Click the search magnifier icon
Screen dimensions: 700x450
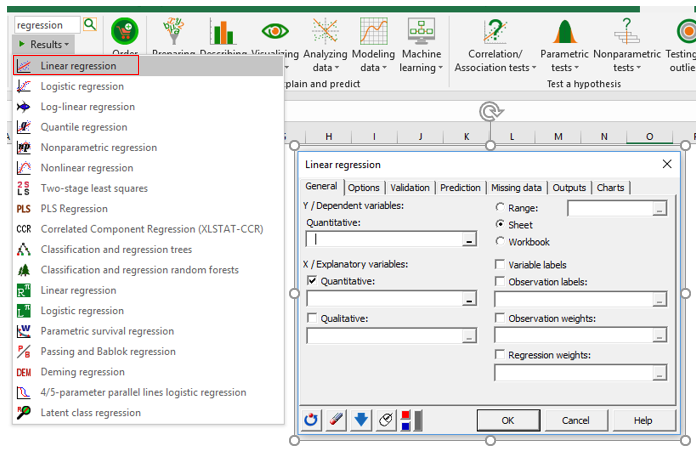pyautogui.click(x=90, y=24)
